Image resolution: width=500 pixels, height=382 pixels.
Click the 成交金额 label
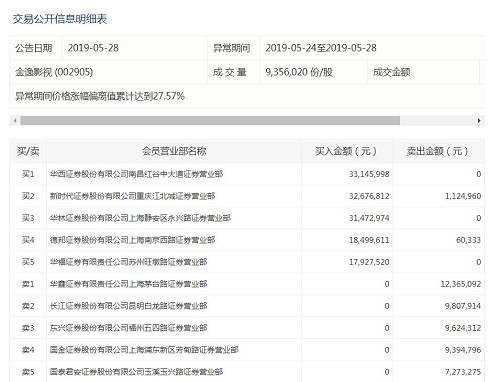click(392, 72)
